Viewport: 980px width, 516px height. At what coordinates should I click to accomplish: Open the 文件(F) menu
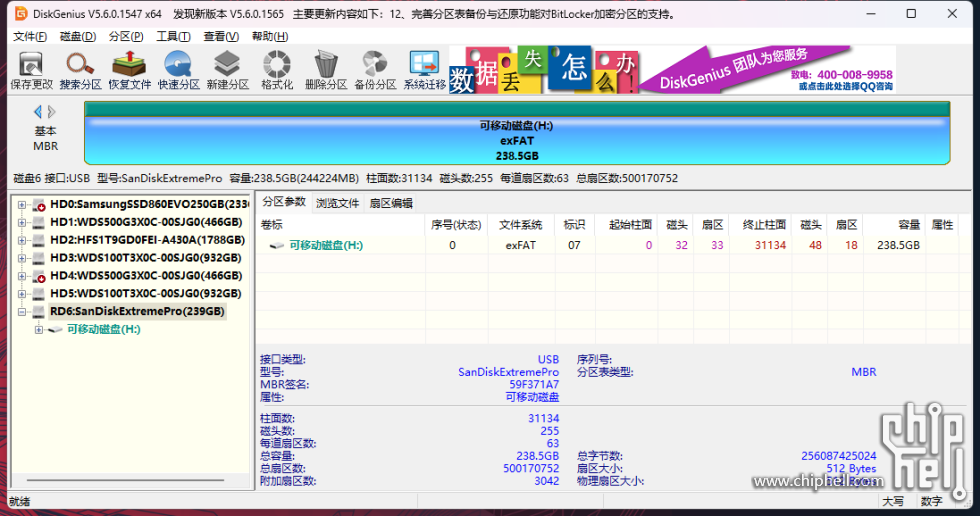(x=30, y=36)
